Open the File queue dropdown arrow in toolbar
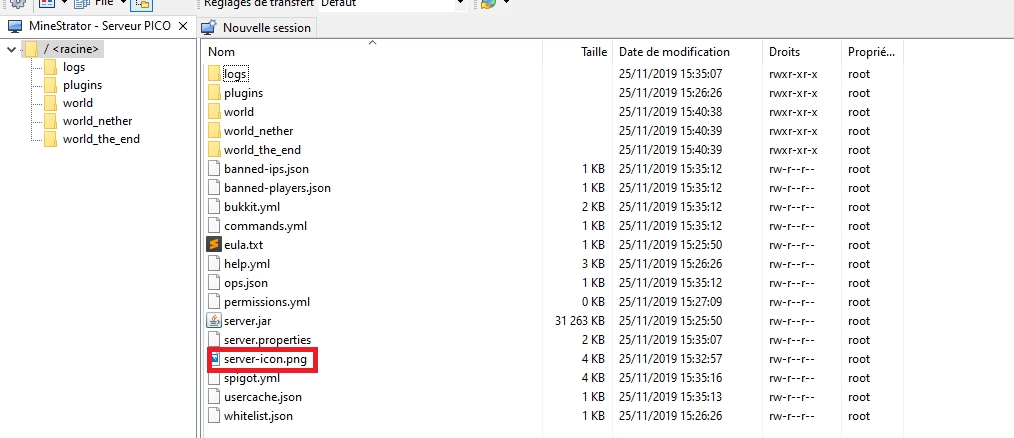The width and height of the screenshot is (1014, 438). tap(124, 4)
